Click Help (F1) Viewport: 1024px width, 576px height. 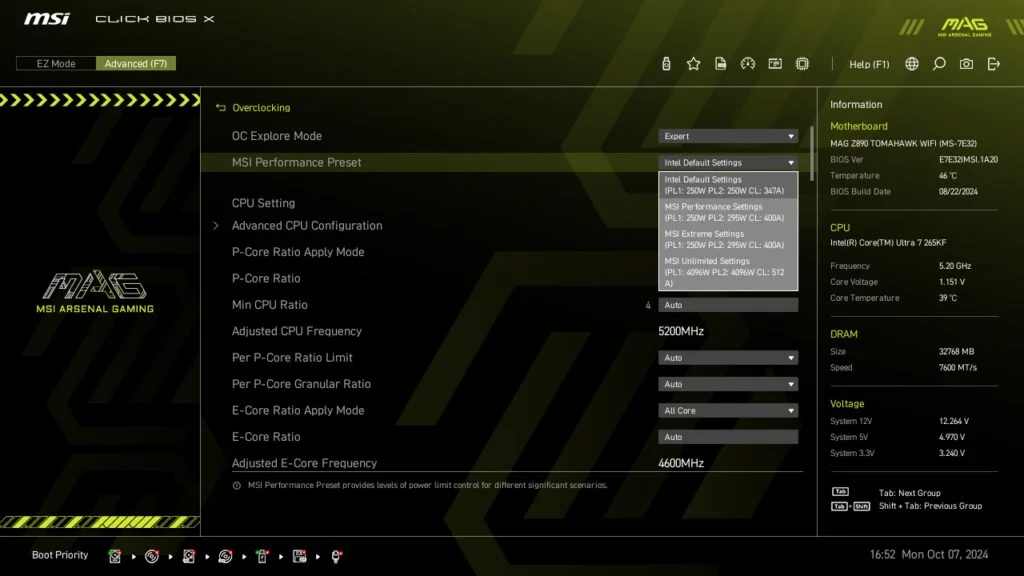tap(869, 64)
